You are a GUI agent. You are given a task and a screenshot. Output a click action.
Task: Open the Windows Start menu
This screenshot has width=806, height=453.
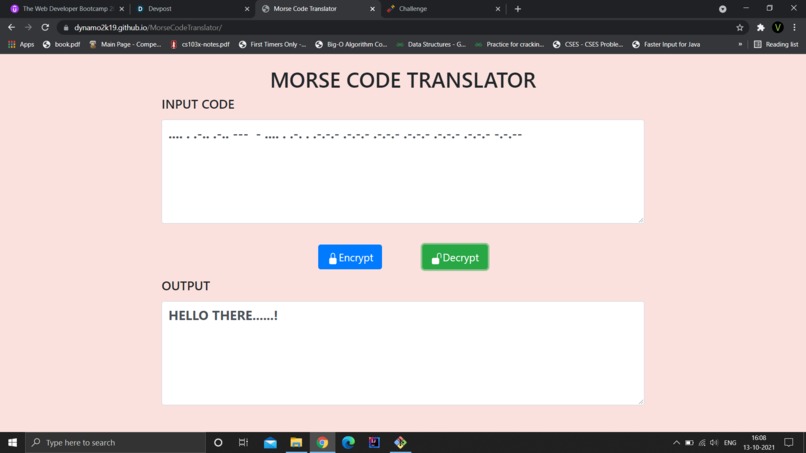coord(12,442)
